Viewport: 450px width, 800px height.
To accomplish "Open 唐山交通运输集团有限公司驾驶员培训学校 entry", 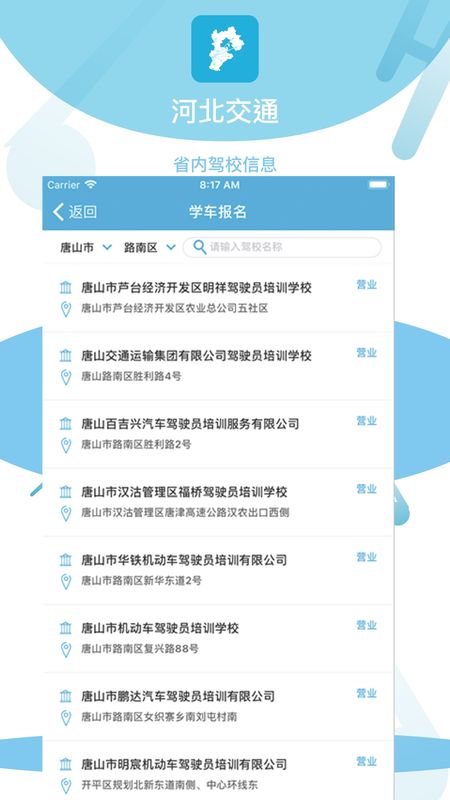I will (x=218, y=366).
